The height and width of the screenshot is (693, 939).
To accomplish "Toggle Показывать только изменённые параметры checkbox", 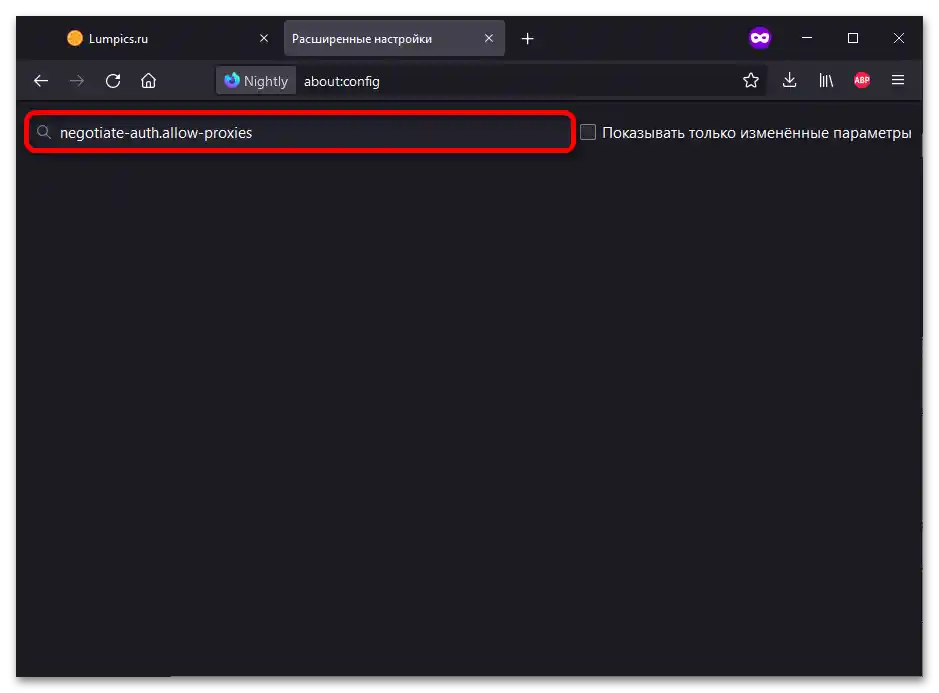I will 587,132.
